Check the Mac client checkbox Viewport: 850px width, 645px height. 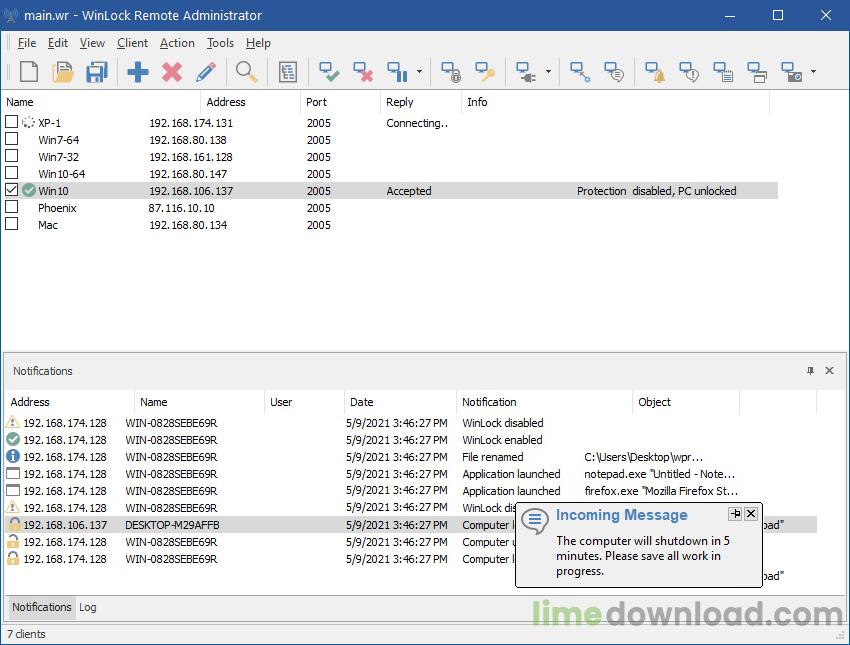pyautogui.click(x=11, y=223)
